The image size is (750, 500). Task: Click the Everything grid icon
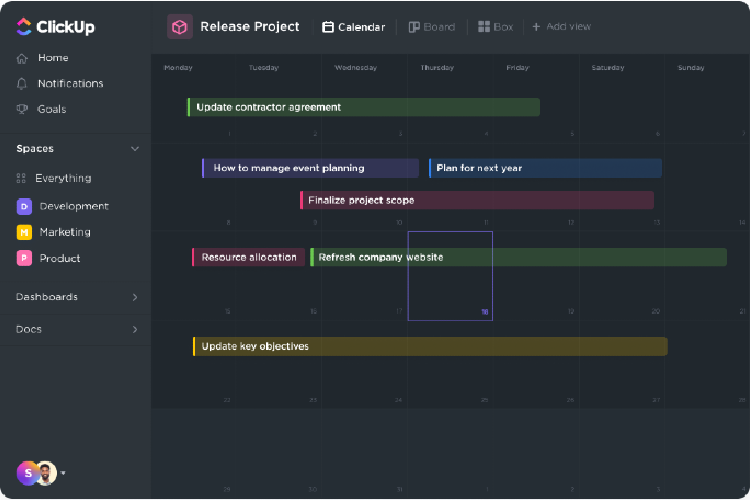22,178
